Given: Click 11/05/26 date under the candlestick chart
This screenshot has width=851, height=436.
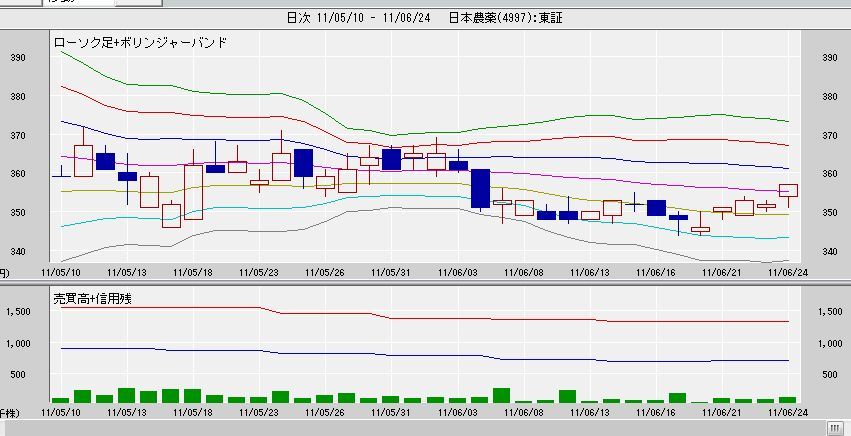Looking at the screenshot, I should point(325,273).
